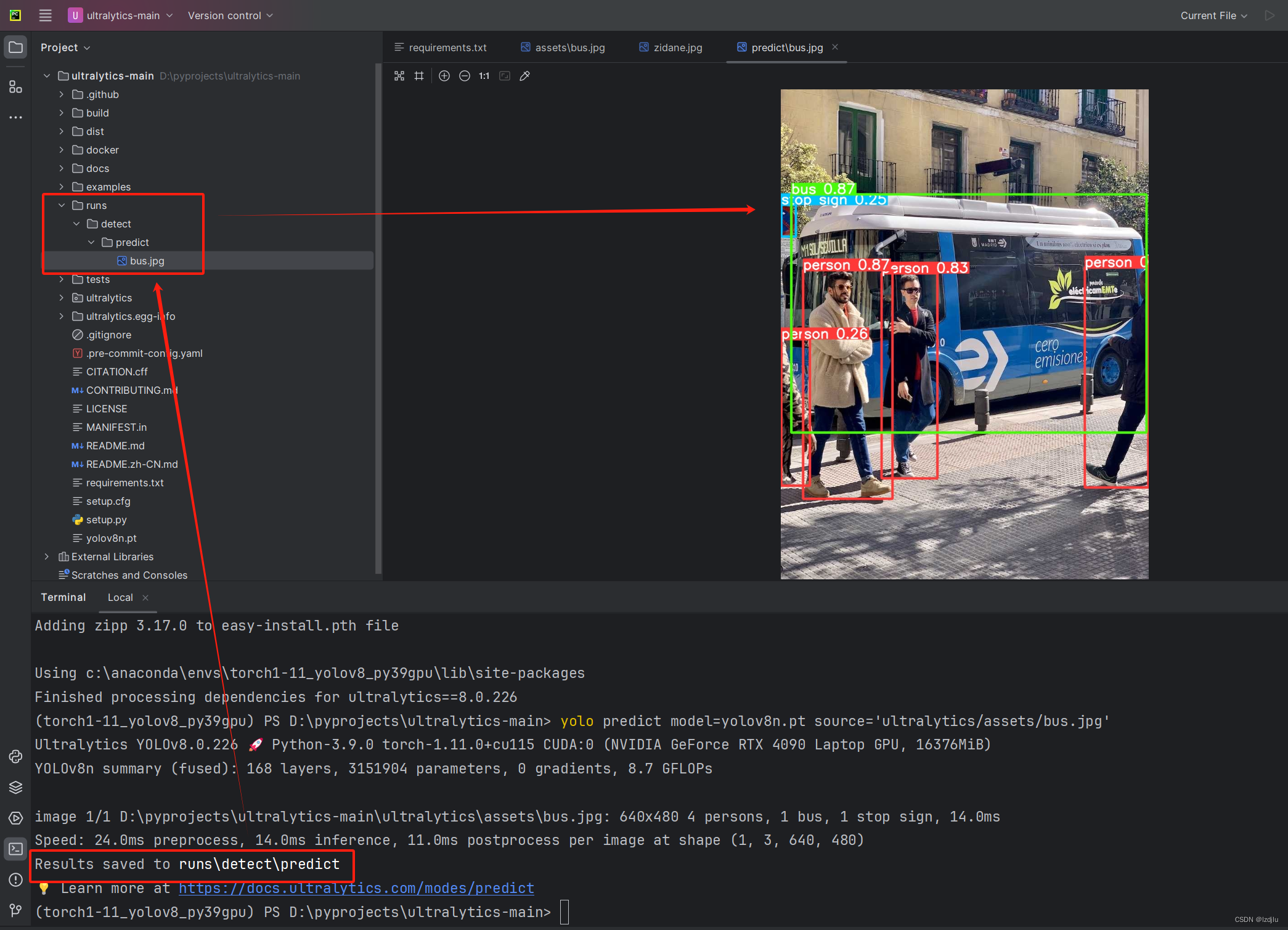1288x930 pixels.
Task: Select the pipette color picker in image toolbar
Action: pyautogui.click(x=525, y=76)
